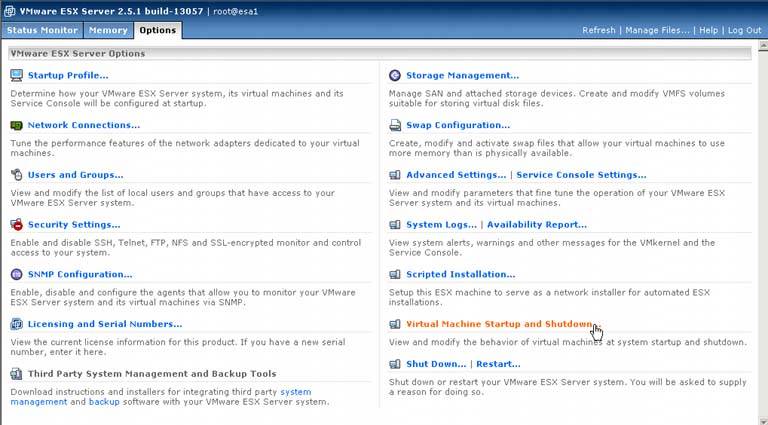This screenshot has height=425, width=768.
Task: View the Availability Report
Action: point(537,225)
